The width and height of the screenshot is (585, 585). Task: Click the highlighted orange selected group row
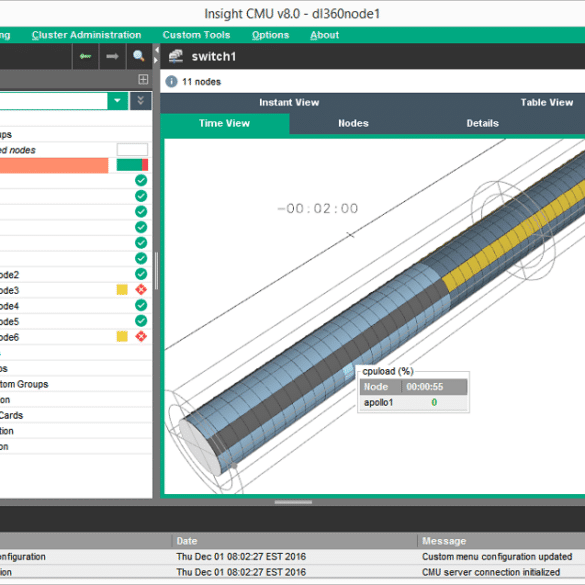(x=54, y=165)
